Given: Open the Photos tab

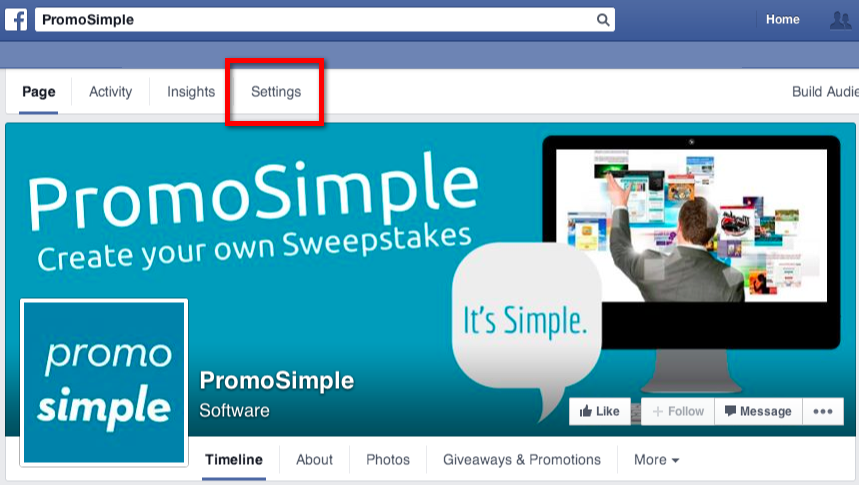Looking at the screenshot, I should (x=388, y=459).
